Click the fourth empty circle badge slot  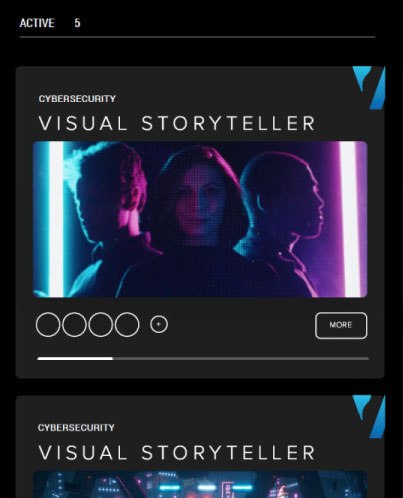click(127, 325)
